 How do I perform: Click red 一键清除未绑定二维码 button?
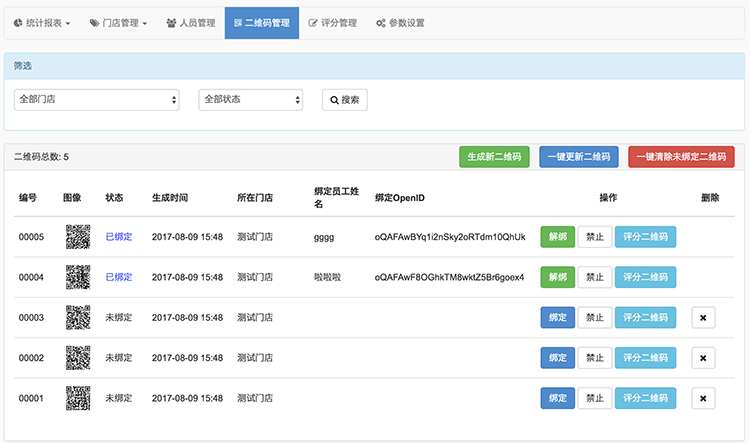[x=681, y=157]
